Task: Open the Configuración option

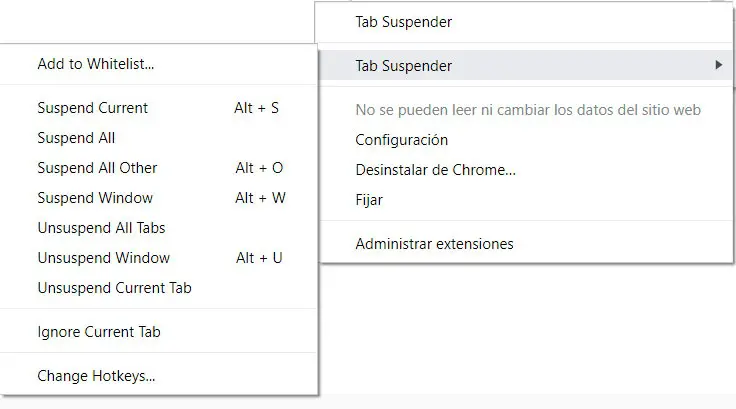Action: [x=401, y=140]
